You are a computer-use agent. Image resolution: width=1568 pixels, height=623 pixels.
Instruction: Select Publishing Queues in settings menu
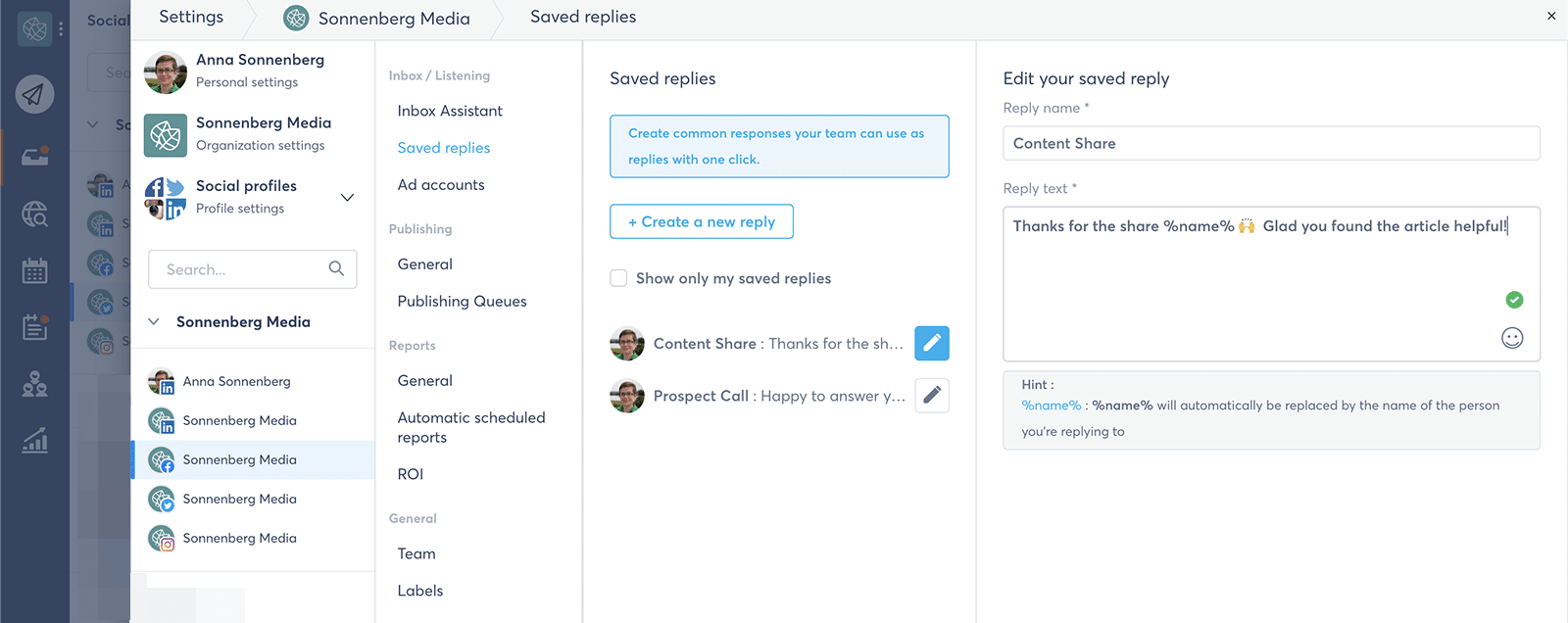(x=462, y=301)
